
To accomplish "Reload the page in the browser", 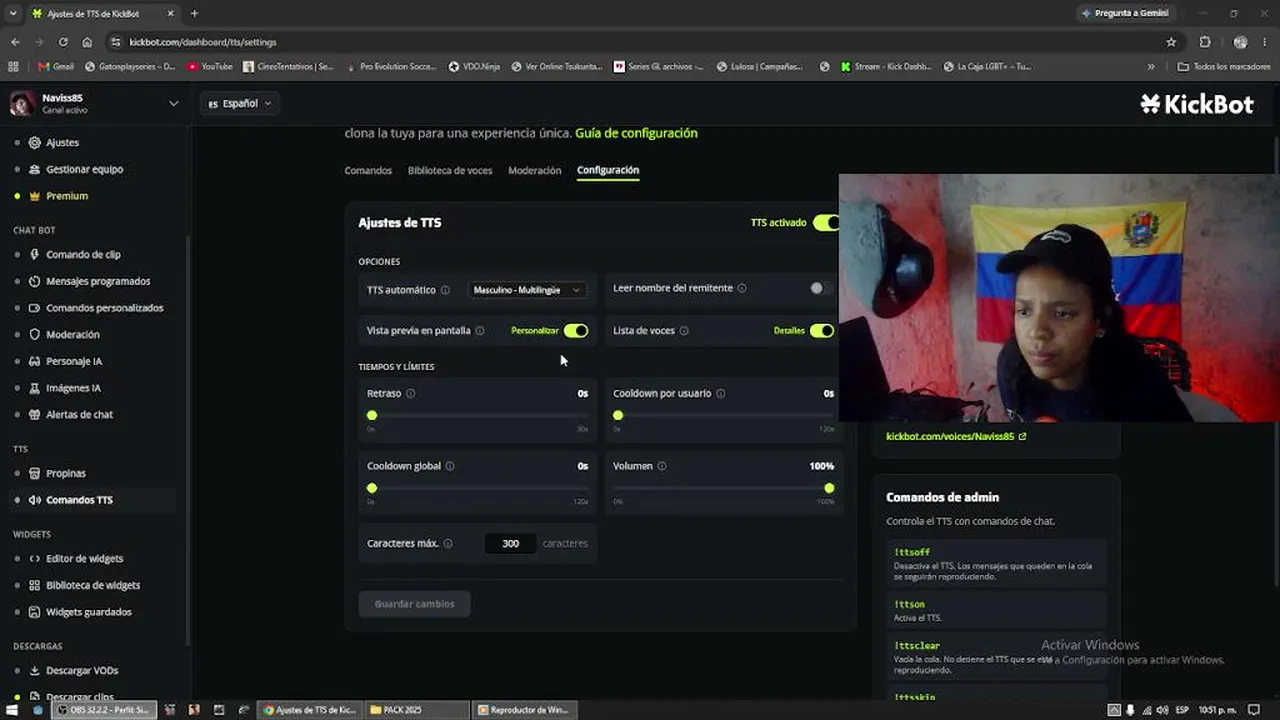I will coord(63,42).
